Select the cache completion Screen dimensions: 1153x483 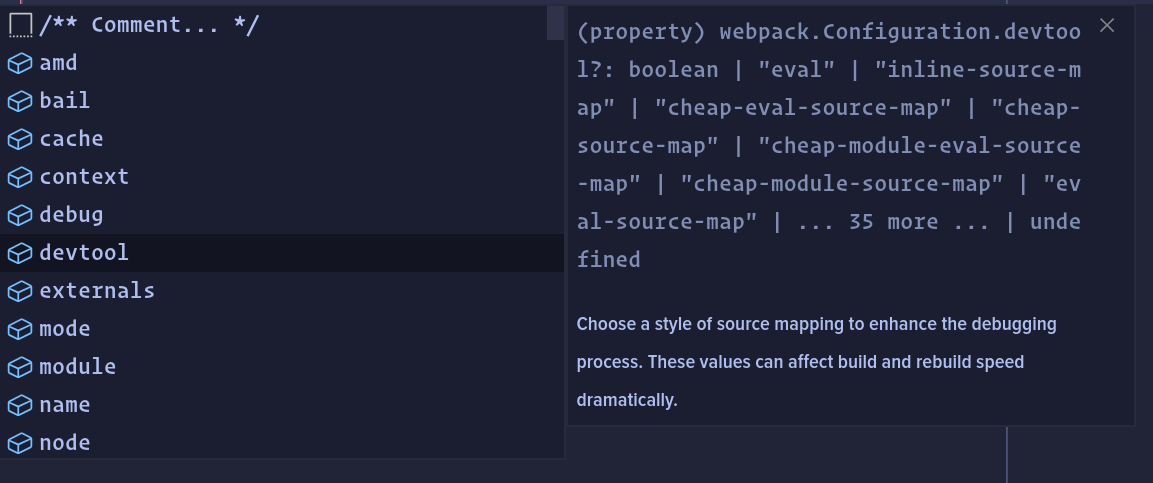pyautogui.click(x=282, y=139)
